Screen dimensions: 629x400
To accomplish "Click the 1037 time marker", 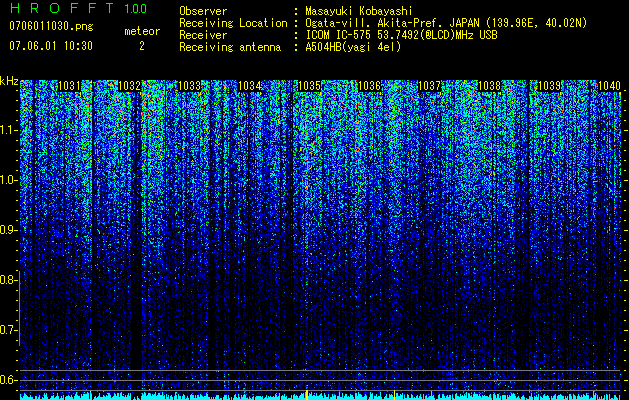I will (429, 85).
